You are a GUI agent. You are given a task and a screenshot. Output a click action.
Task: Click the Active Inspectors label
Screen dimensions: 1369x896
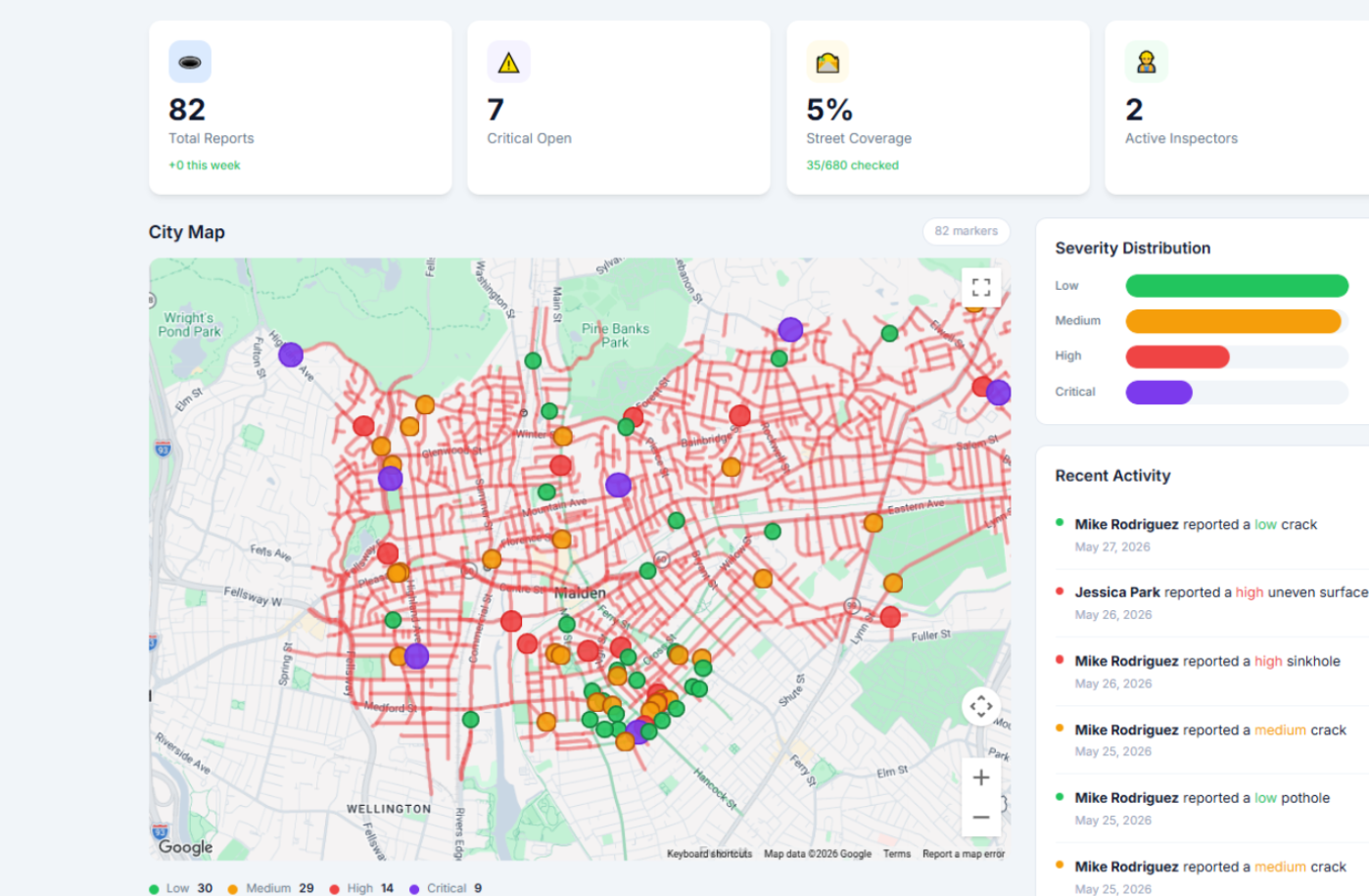[1181, 138]
